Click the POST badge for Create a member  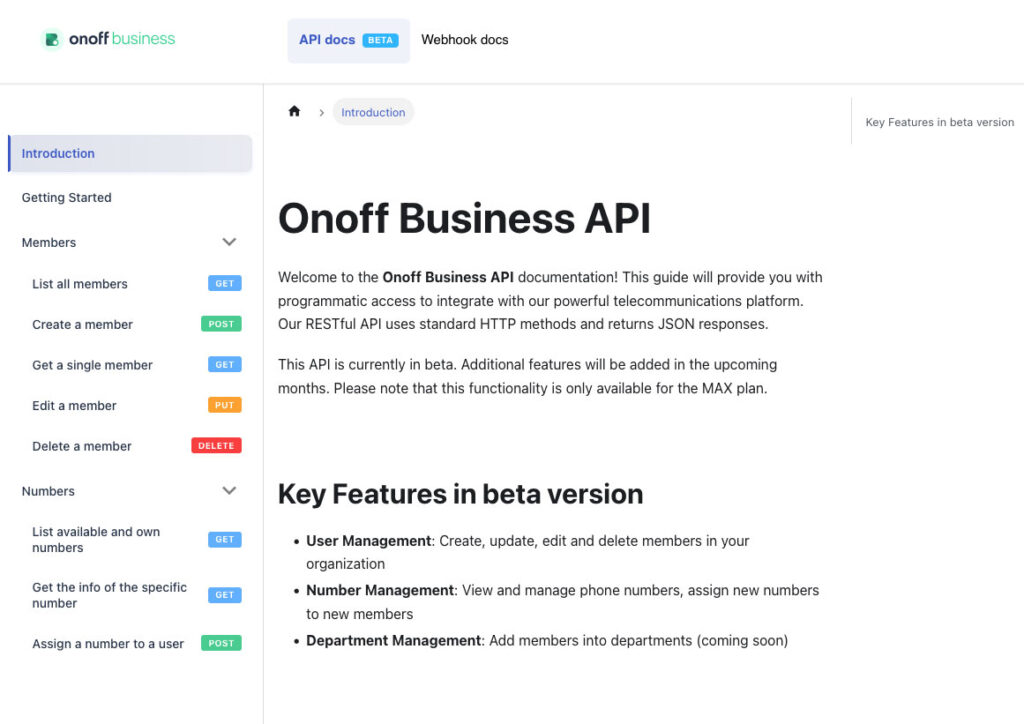[220, 324]
